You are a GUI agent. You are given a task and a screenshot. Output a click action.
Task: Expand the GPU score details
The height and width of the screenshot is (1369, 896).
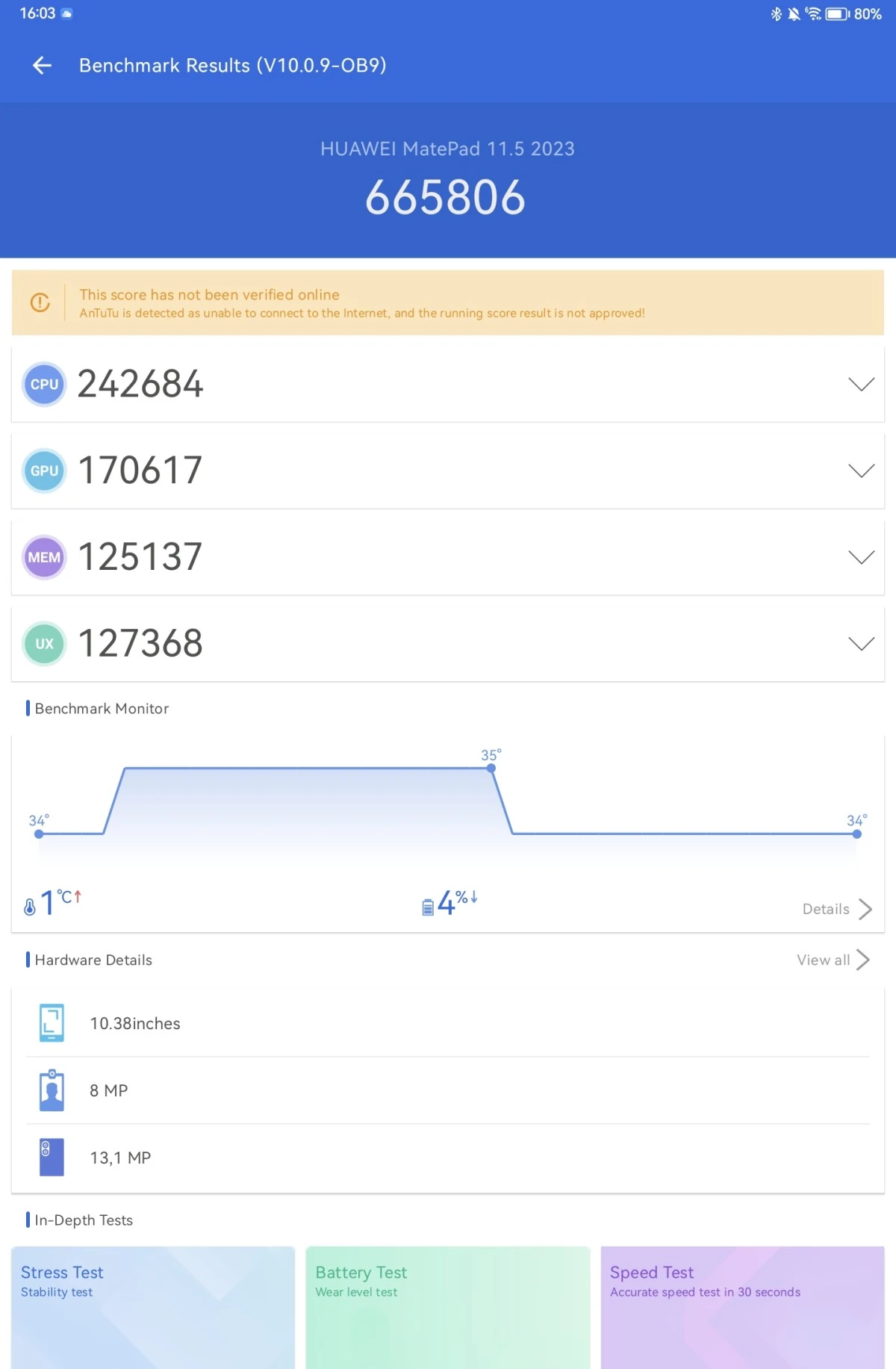(x=861, y=471)
